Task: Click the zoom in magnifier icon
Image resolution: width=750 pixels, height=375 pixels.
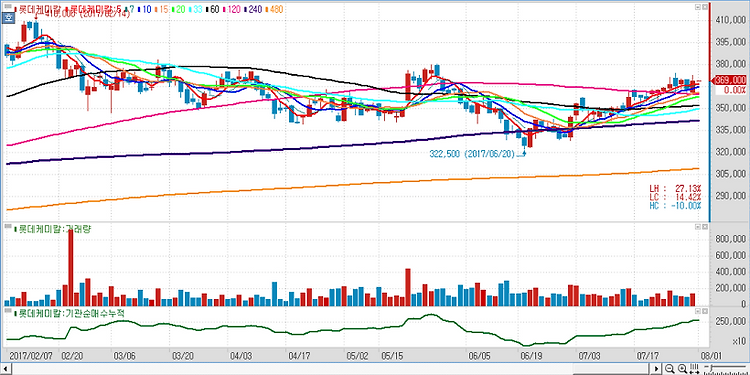Action: [x=683, y=368]
